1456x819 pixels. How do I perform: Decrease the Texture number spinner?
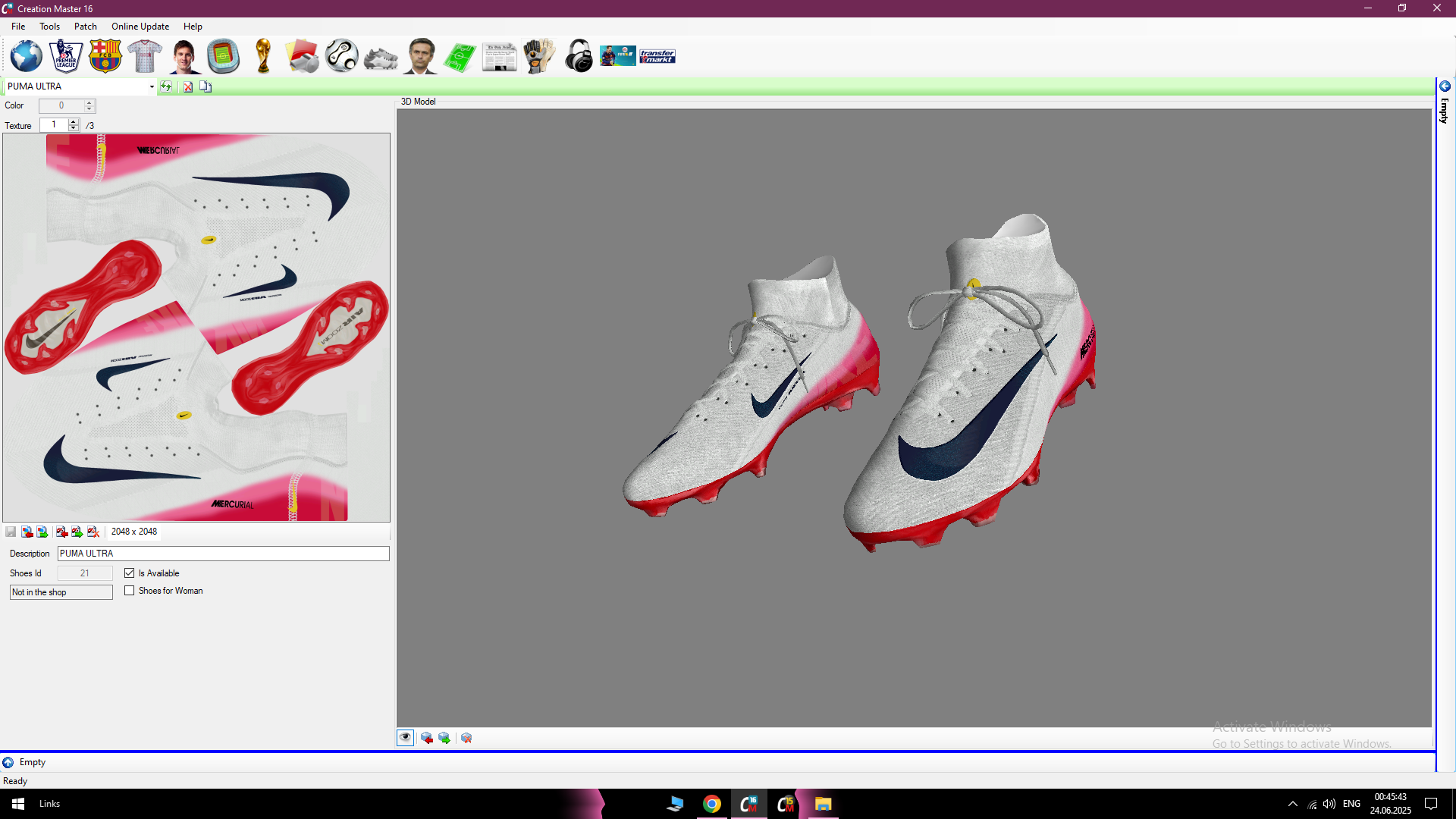tap(74, 128)
